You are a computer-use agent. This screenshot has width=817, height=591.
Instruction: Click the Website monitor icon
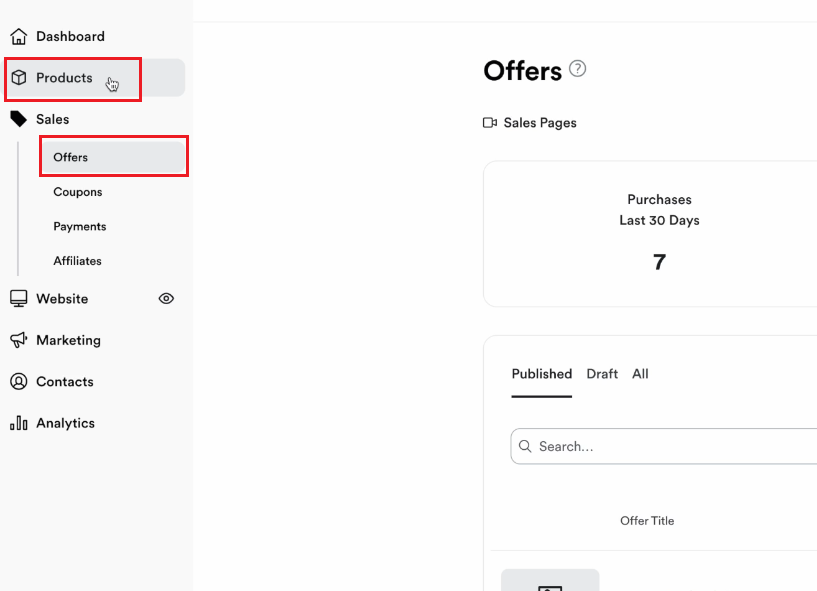(19, 299)
